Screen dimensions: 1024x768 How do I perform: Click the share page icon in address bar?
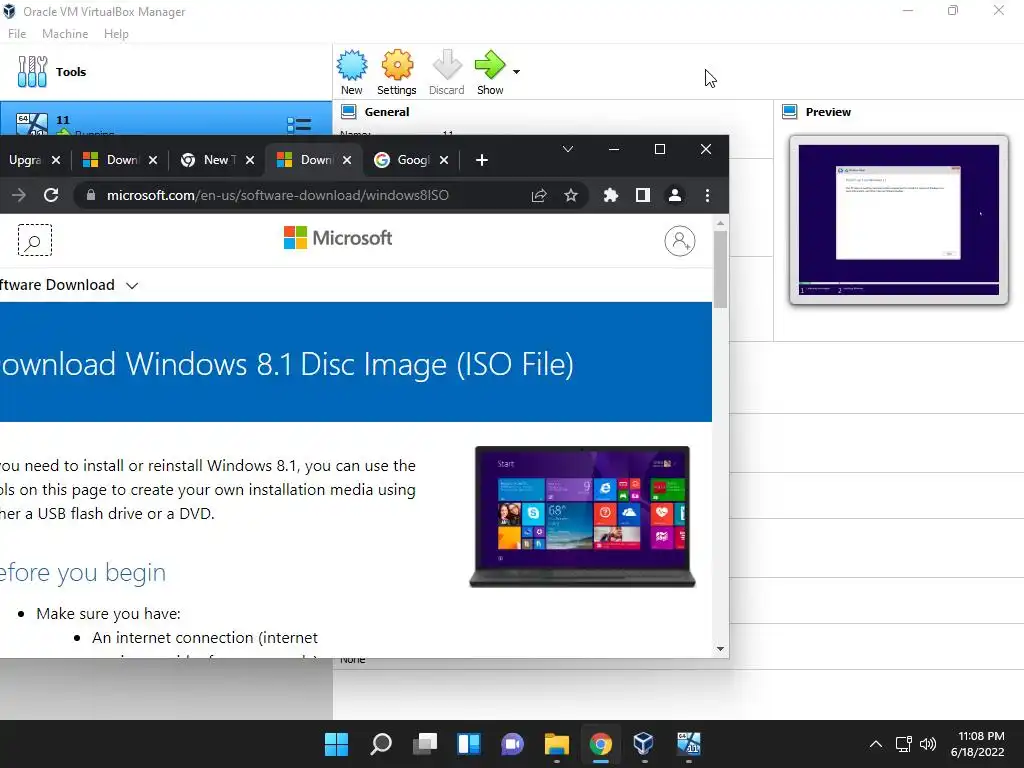click(539, 195)
